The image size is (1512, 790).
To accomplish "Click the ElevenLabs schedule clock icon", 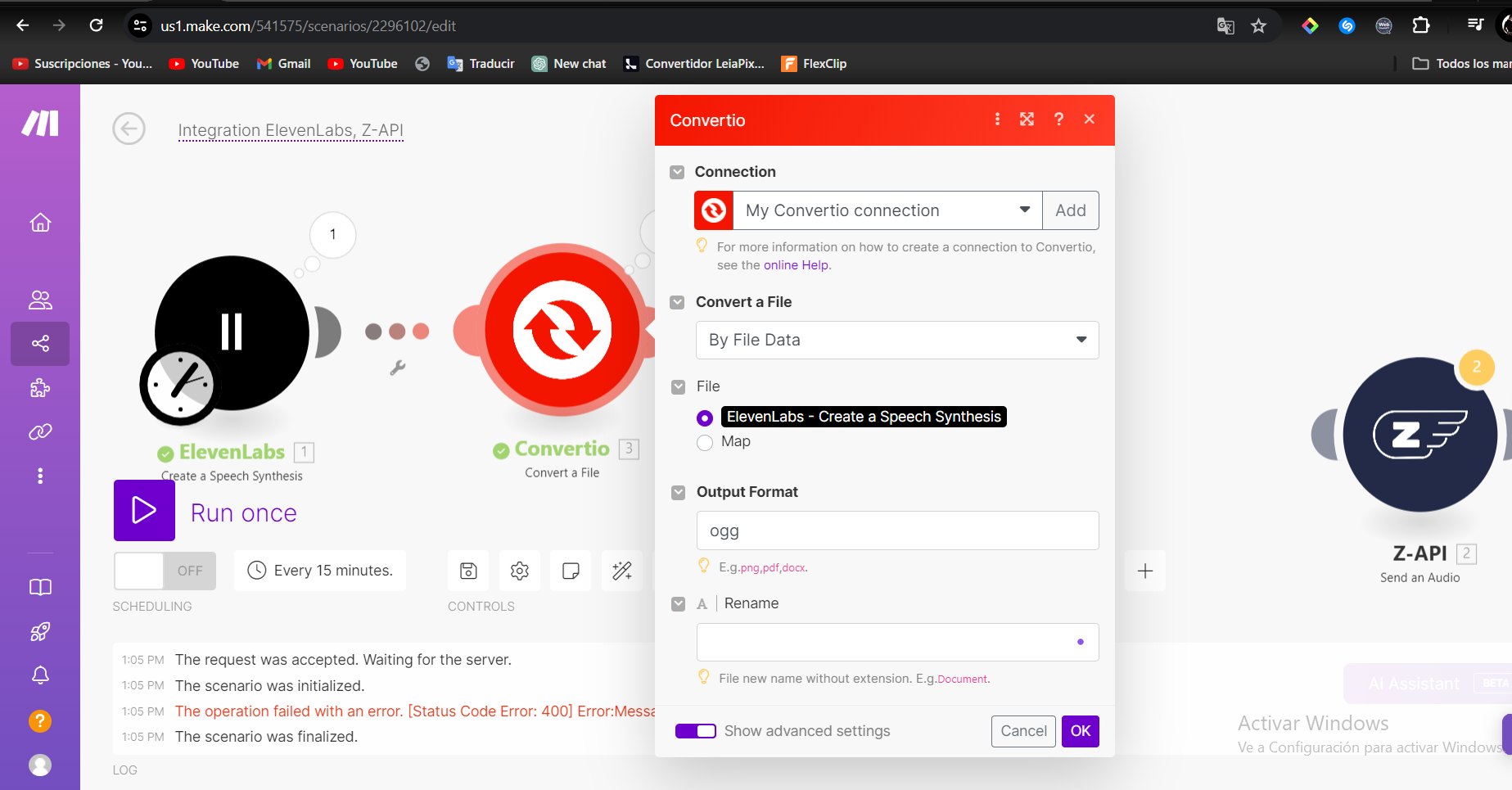I will 180,385.
